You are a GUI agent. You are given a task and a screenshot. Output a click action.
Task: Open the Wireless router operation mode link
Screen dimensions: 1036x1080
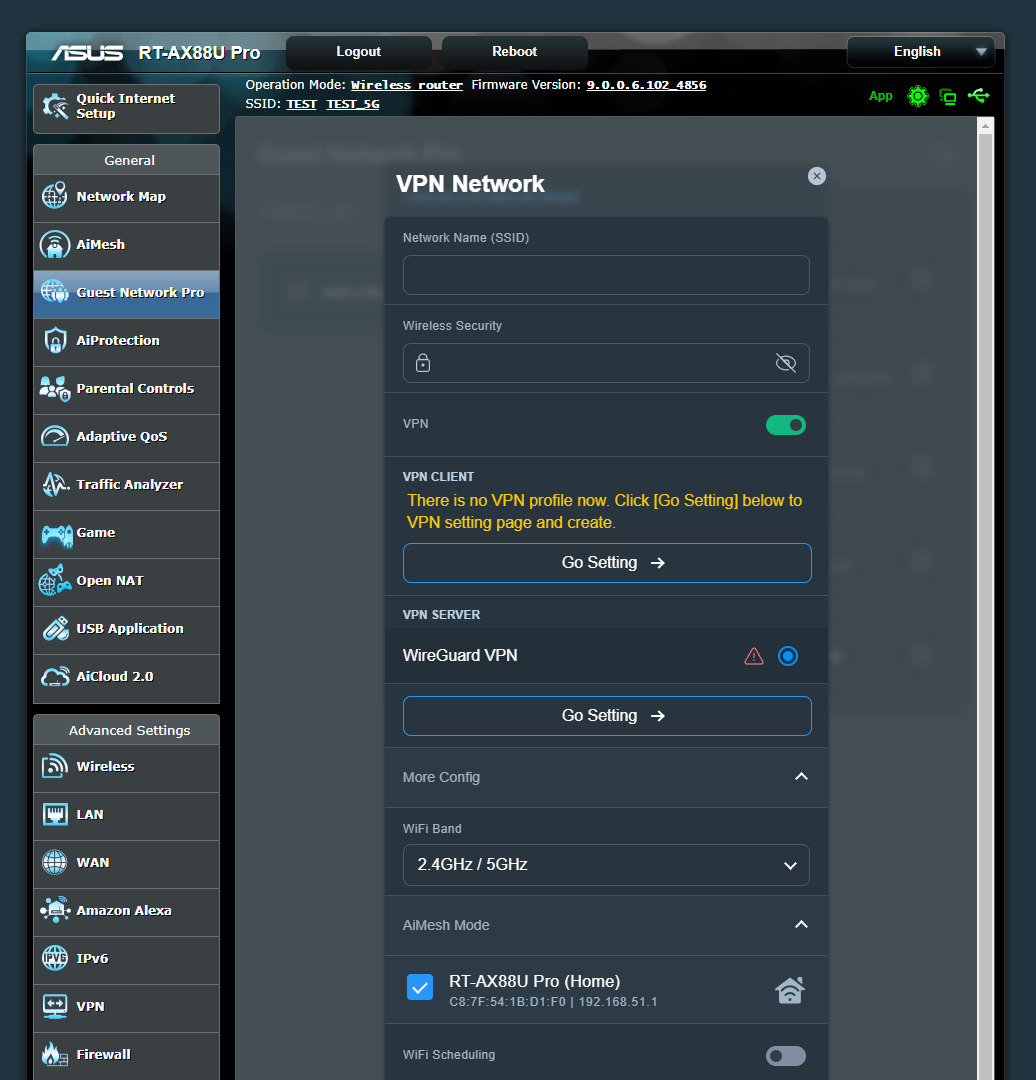point(406,85)
